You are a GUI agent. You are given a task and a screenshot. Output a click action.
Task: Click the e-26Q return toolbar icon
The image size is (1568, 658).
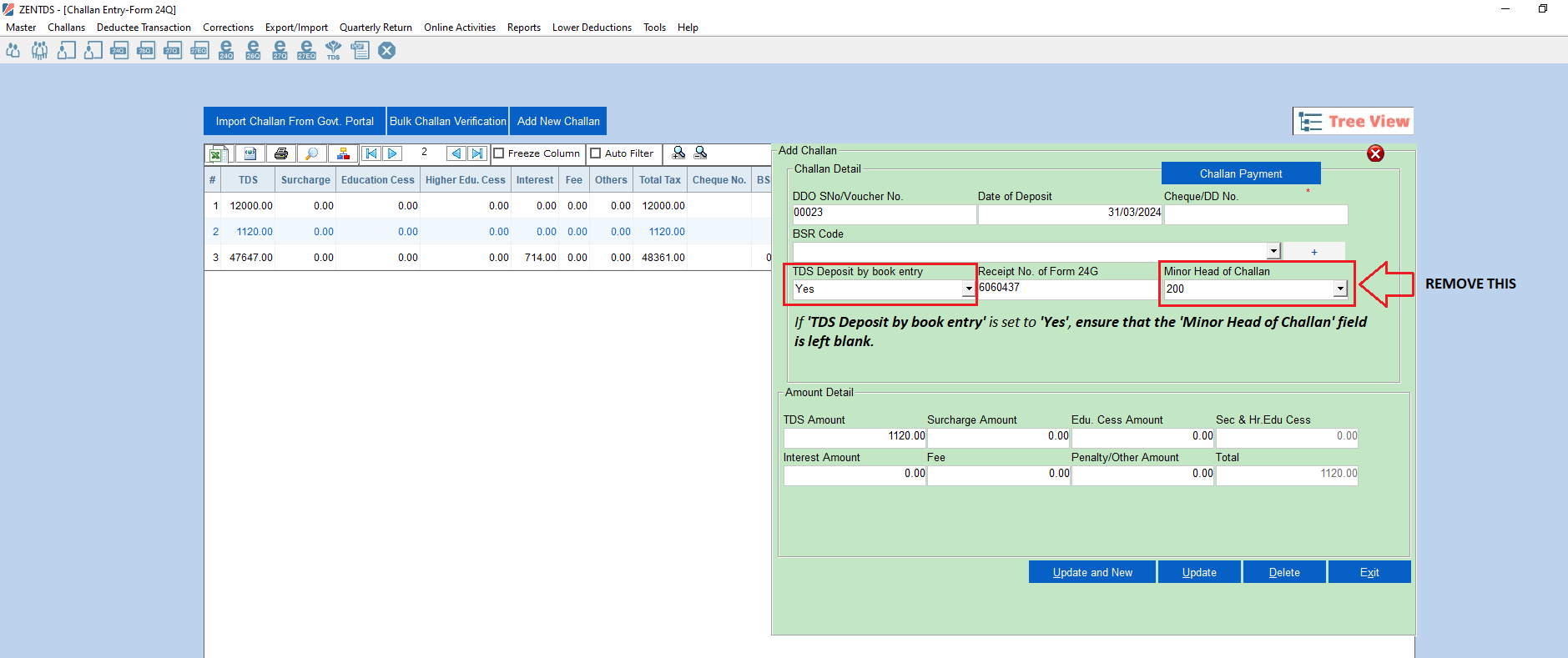(x=253, y=50)
